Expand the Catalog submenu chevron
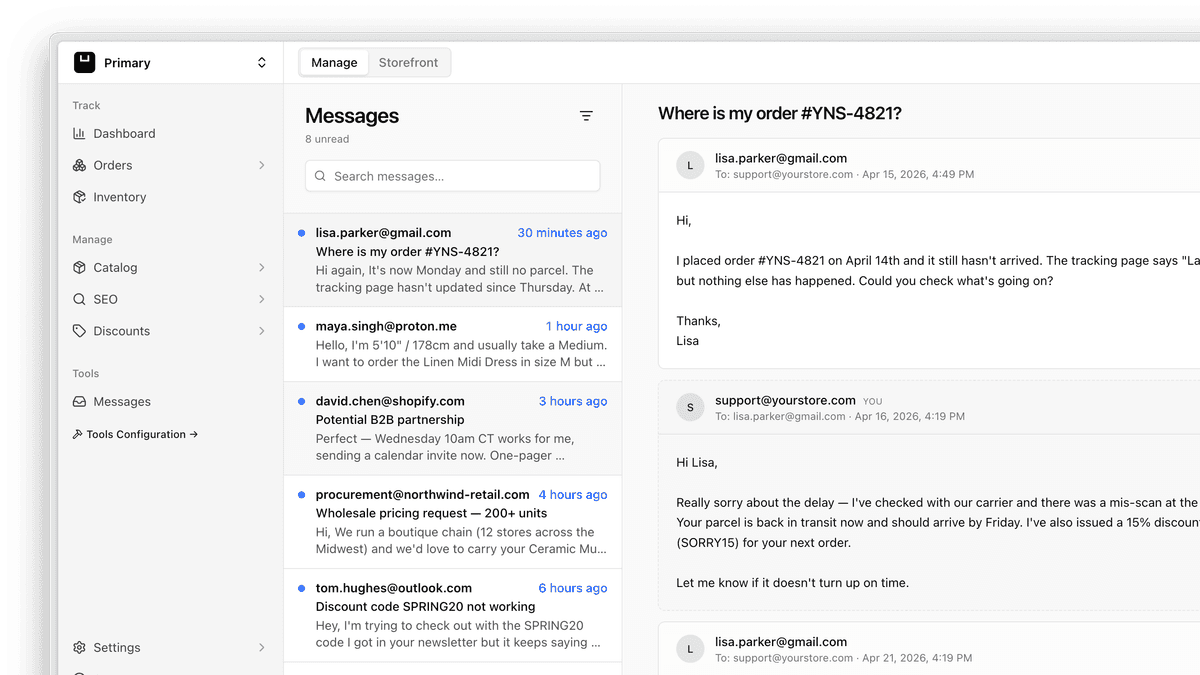Image resolution: width=1200 pixels, height=675 pixels. click(x=261, y=268)
